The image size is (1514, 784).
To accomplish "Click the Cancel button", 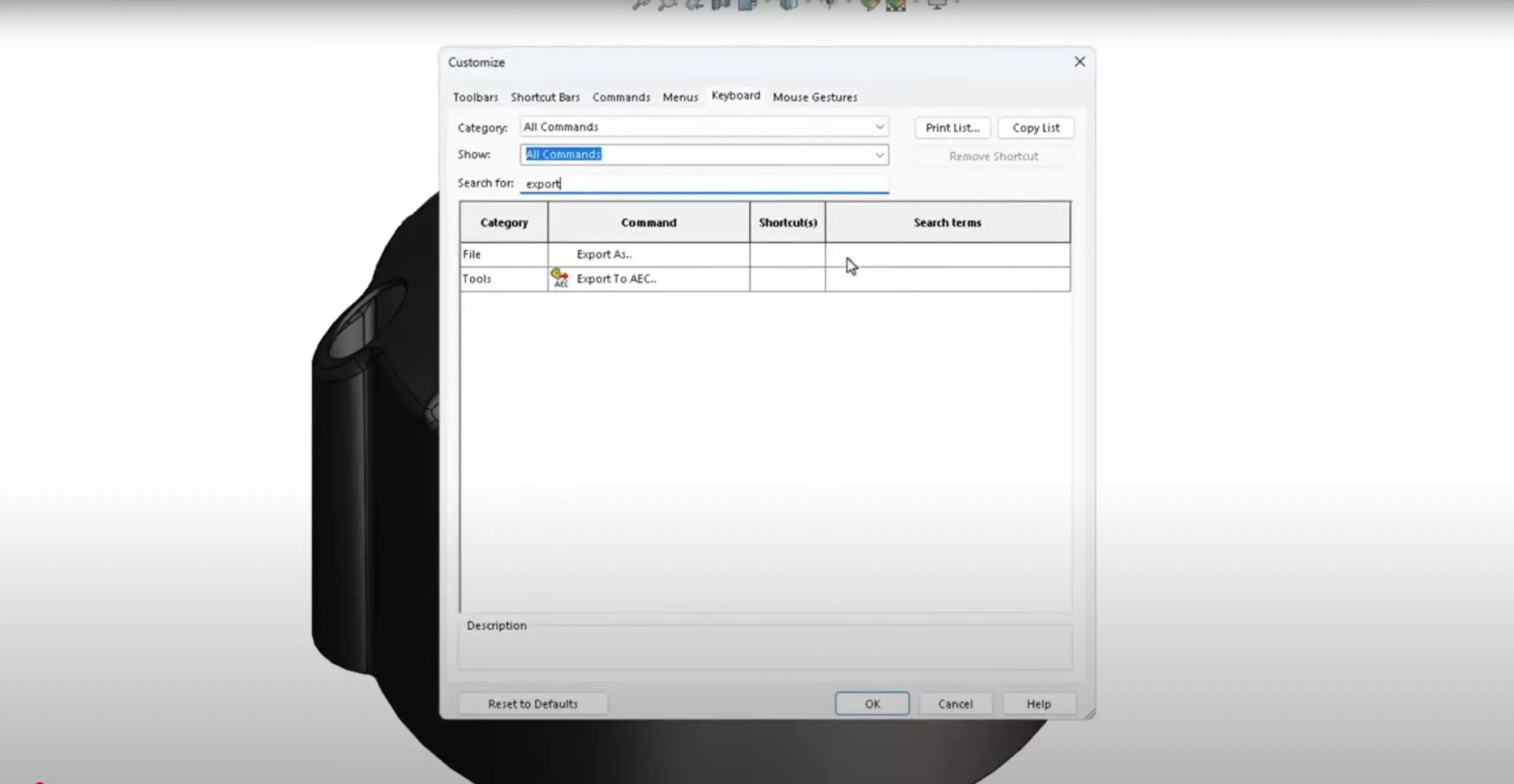I will click(x=955, y=703).
